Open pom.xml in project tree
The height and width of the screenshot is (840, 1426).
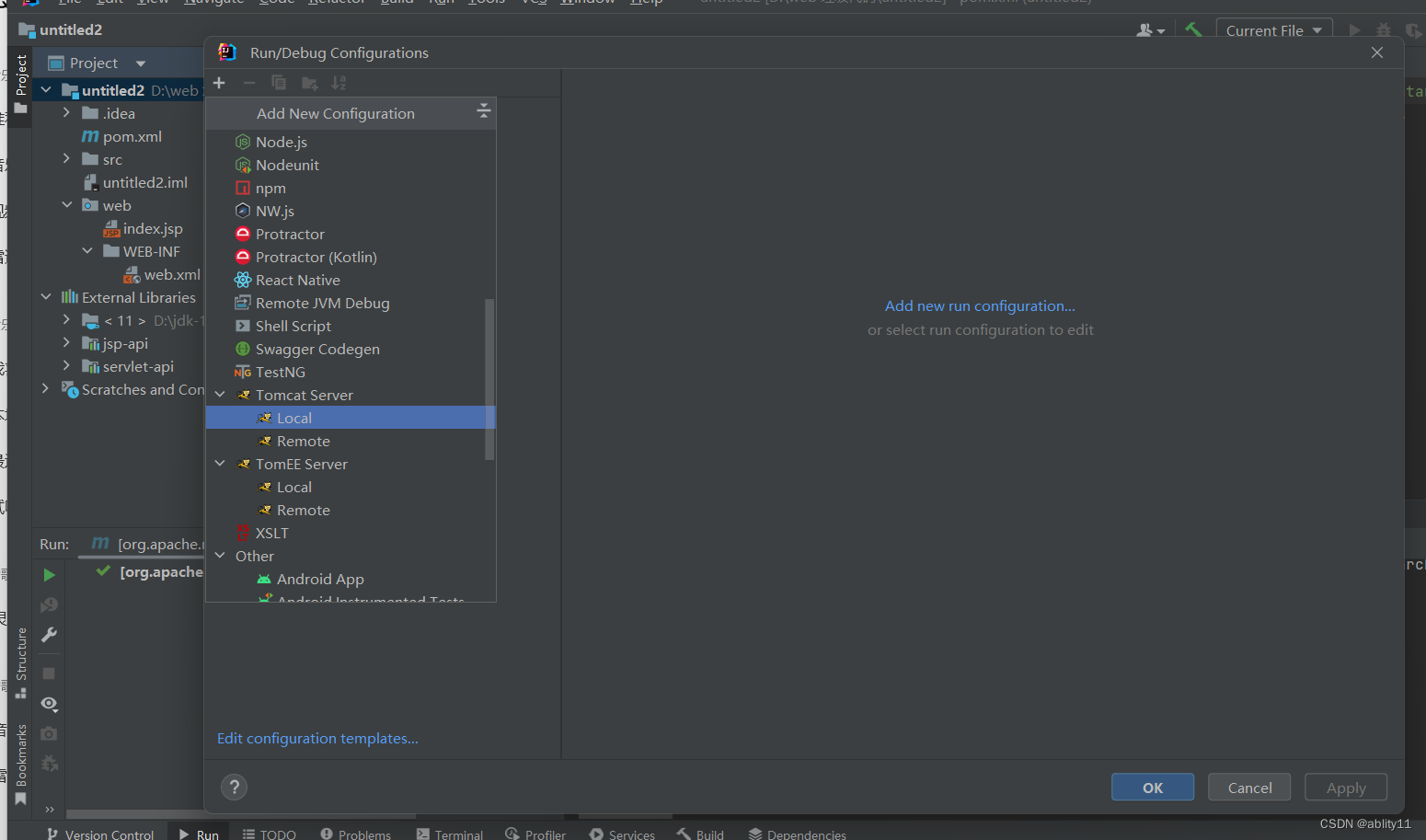132,136
